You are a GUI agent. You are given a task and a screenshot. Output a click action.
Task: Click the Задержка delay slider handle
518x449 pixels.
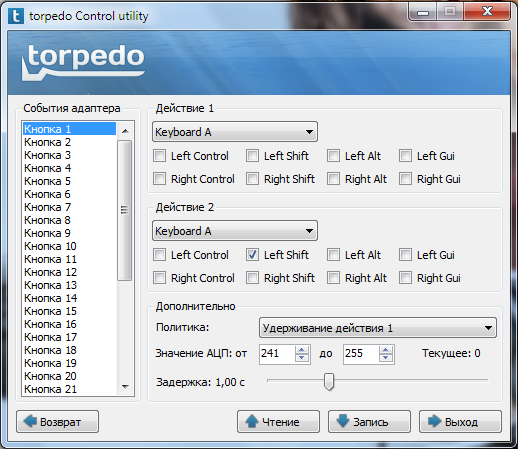coord(329,381)
